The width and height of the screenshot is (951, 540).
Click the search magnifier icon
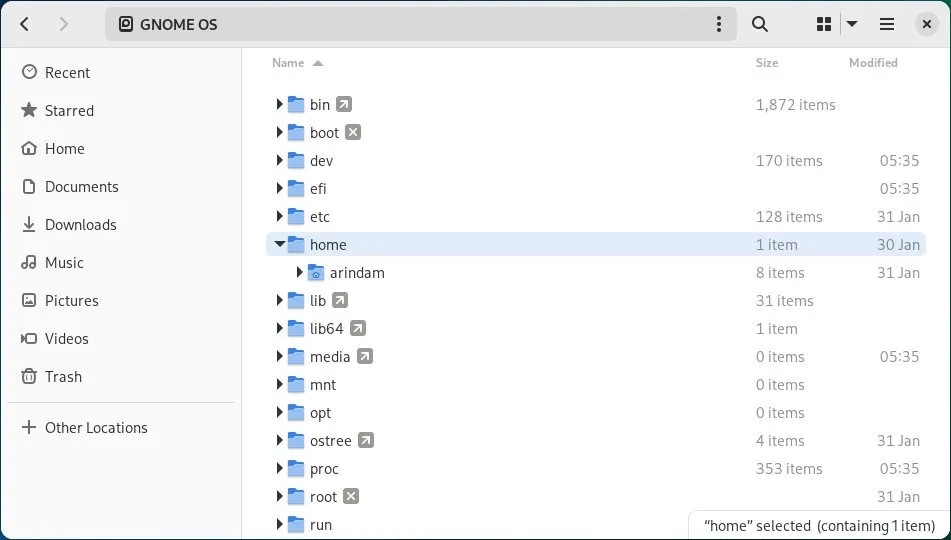(760, 24)
